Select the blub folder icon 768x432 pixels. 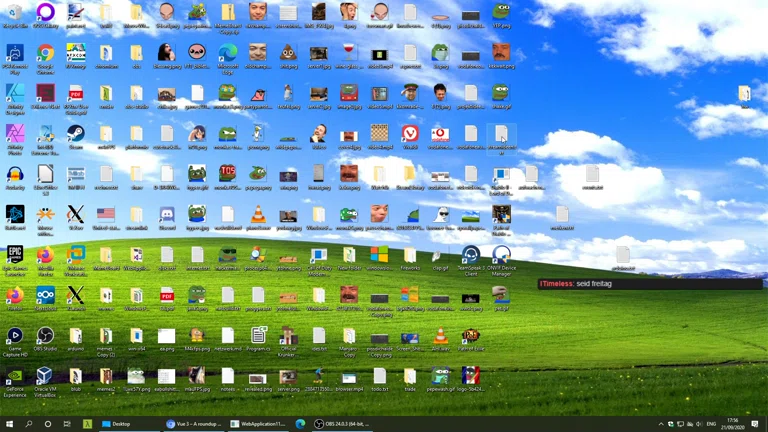click(x=75, y=379)
